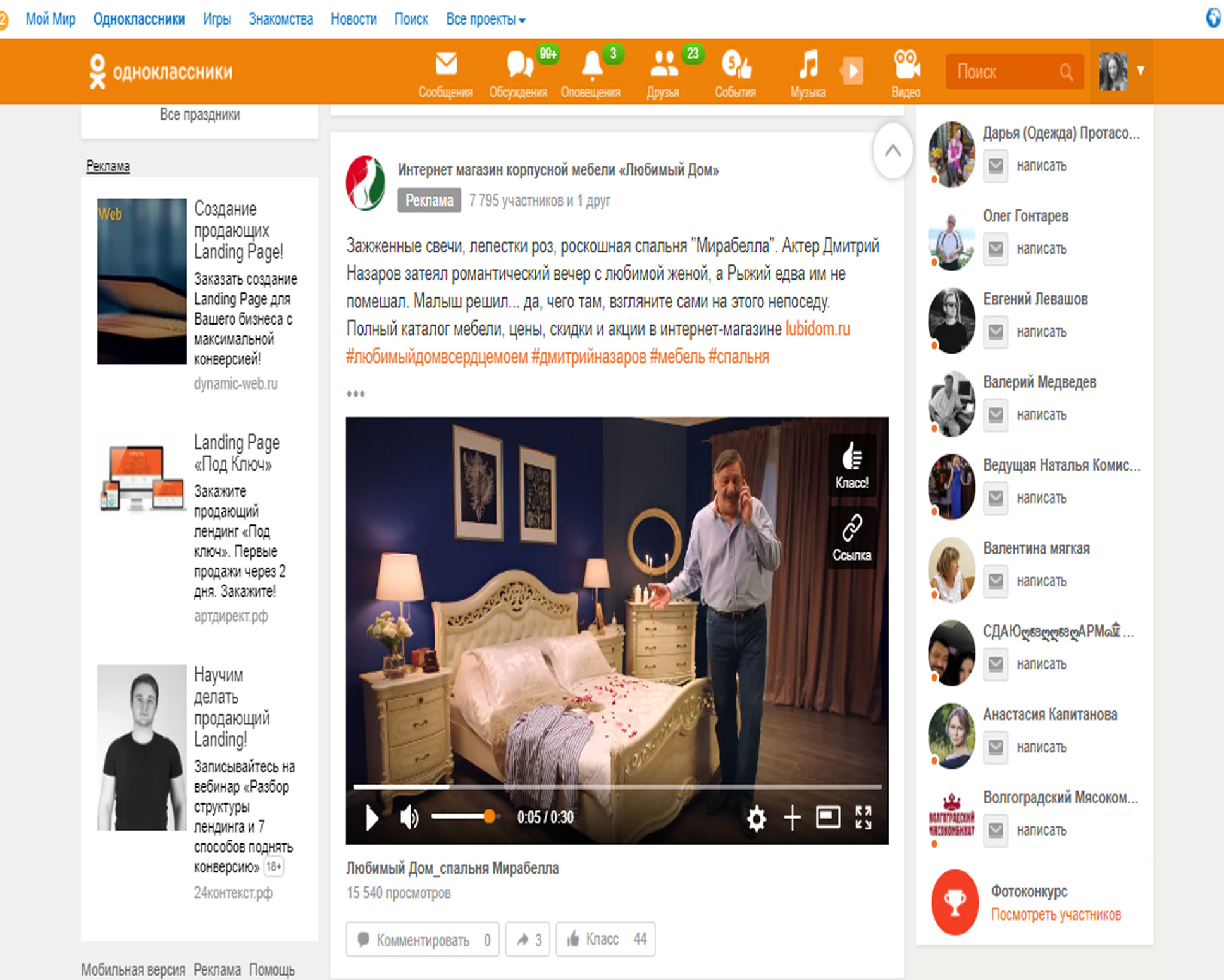This screenshot has height=980, width=1224.
Task: Open Друзья friends icon
Action: pyautogui.click(x=664, y=65)
